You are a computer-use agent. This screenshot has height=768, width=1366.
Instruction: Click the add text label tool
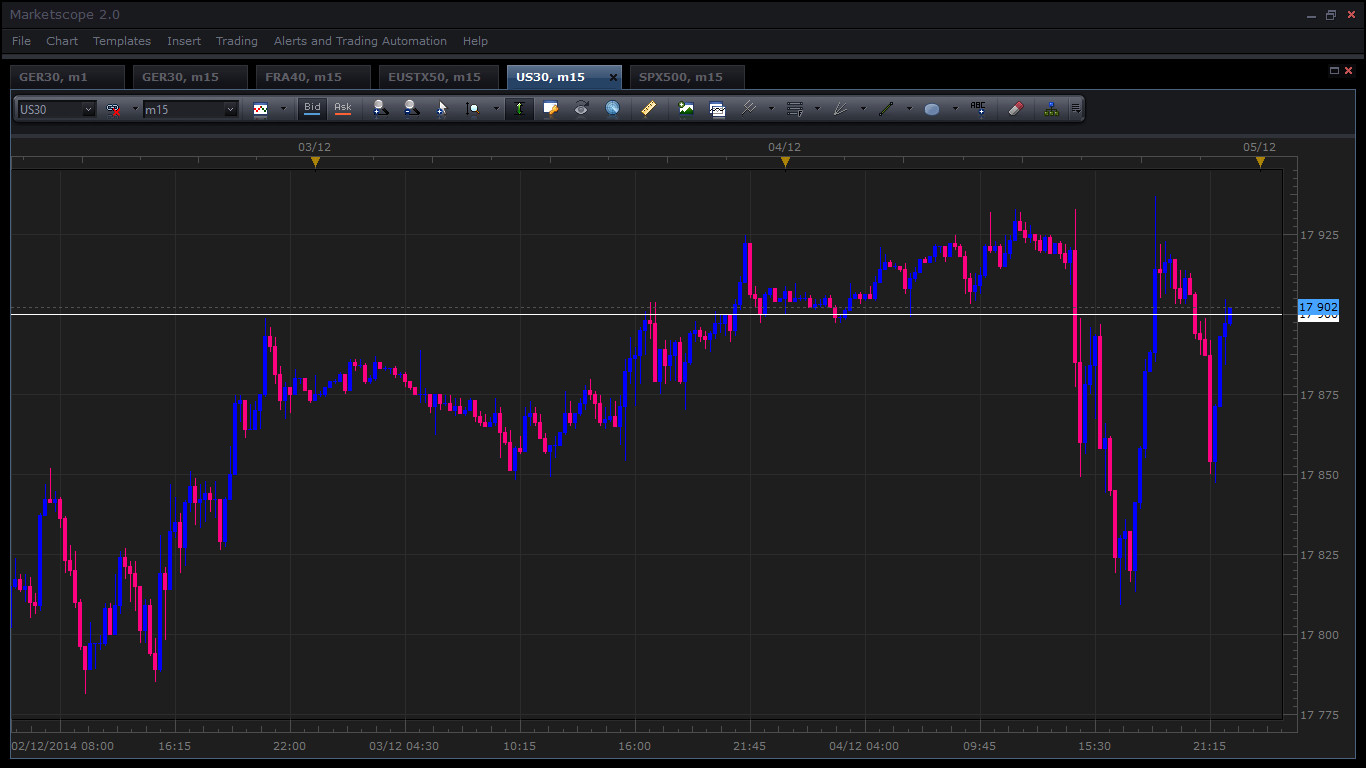pyautogui.click(x=978, y=109)
